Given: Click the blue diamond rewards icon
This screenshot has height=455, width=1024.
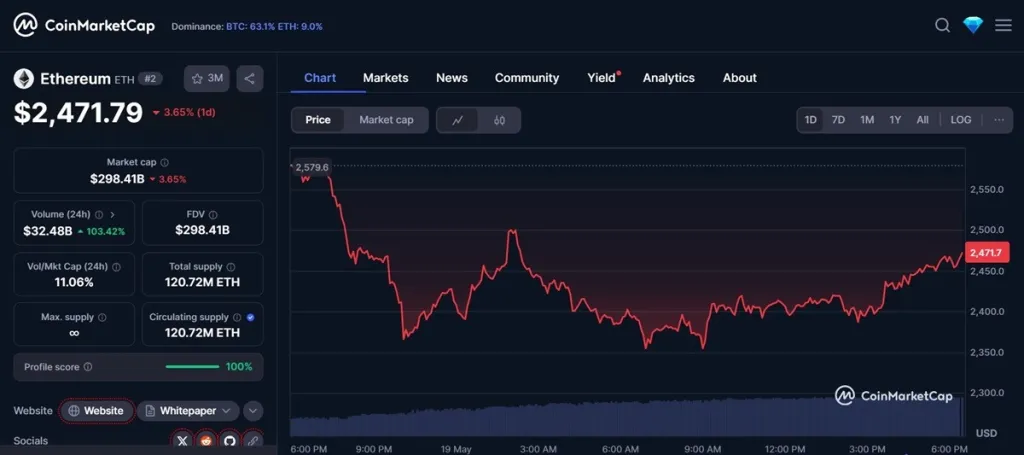Looking at the screenshot, I should click(x=973, y=25).
